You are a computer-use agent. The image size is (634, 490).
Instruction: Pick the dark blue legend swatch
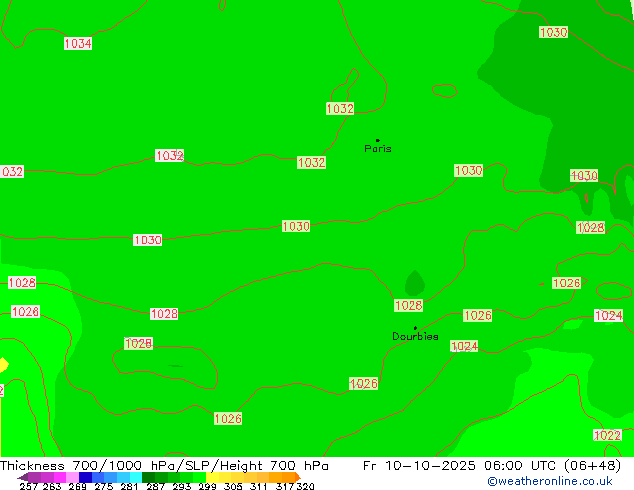tap(85, 477)
